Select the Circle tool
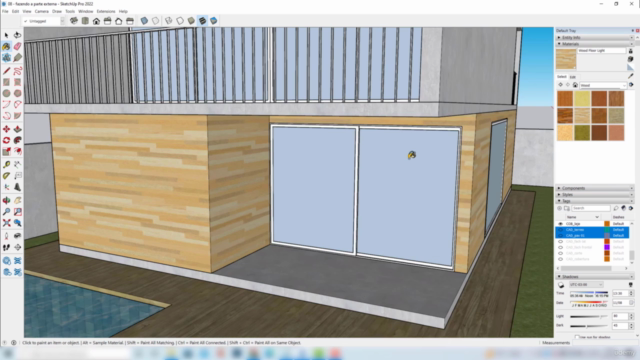Image resolution: width=640 pixels, height=360 pixels. click(x=6, y=93)
